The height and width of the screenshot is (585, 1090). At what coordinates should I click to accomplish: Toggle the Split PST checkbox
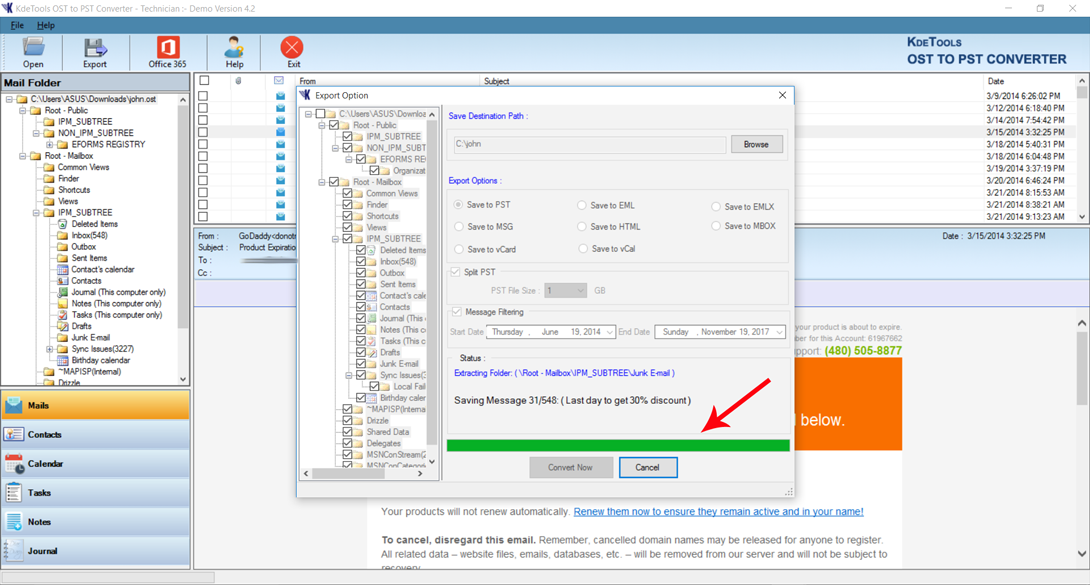point(456,272)
